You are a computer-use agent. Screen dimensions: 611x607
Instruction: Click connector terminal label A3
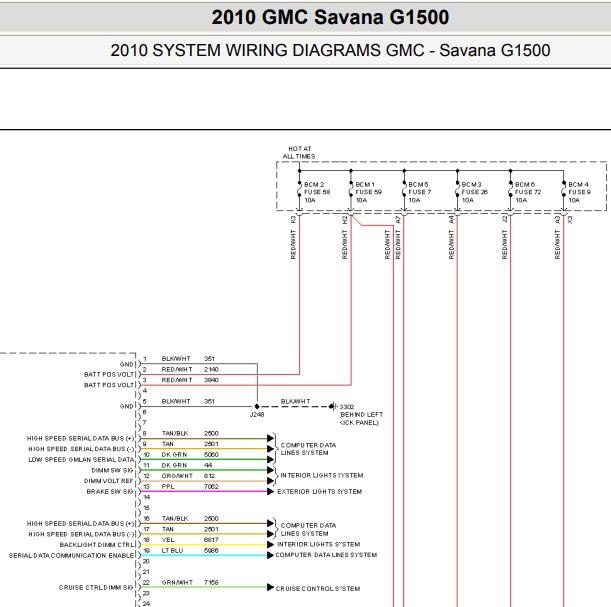coord(557,220)
